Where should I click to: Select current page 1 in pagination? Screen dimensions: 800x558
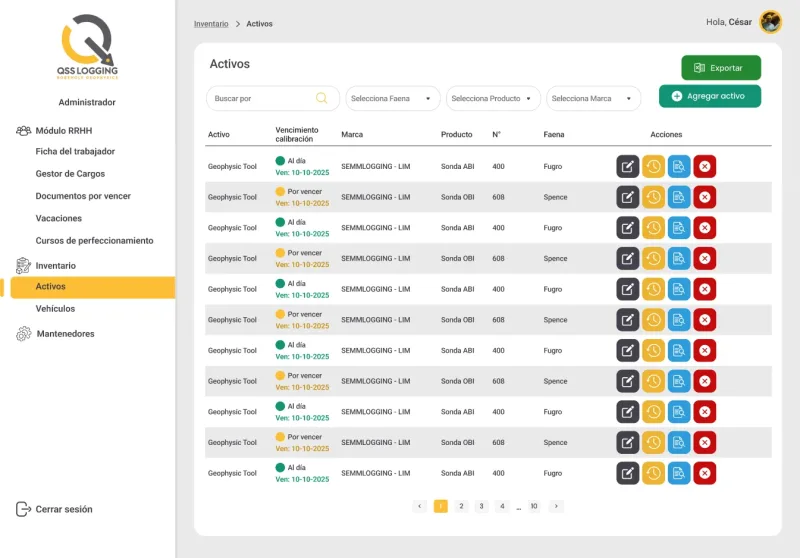pyautogui.click(x=440, y=506)
